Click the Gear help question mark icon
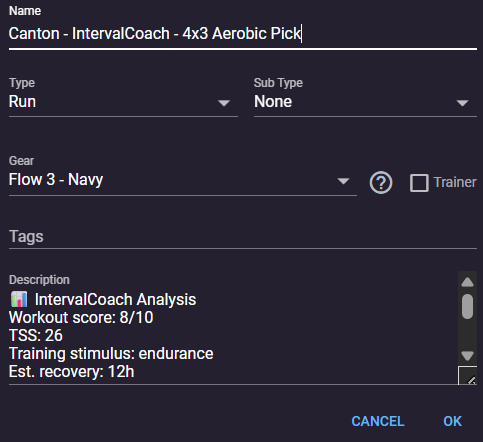 pos(381,182)
